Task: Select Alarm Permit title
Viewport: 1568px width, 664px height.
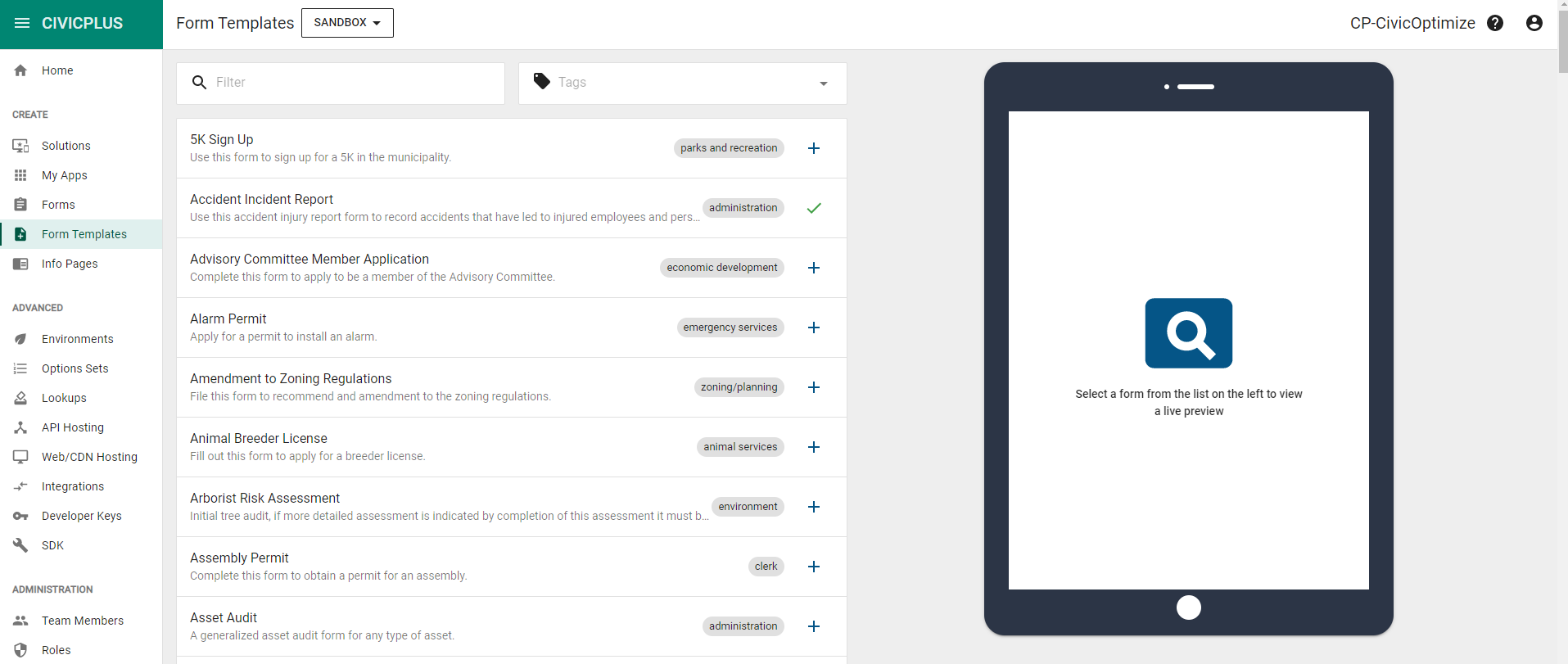Action: tap(228, 318)
